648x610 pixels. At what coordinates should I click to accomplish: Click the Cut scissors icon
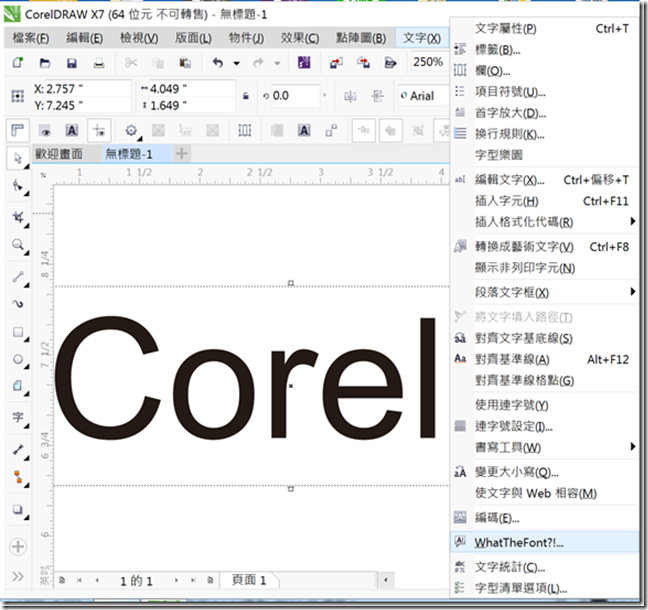click(131, 63)
